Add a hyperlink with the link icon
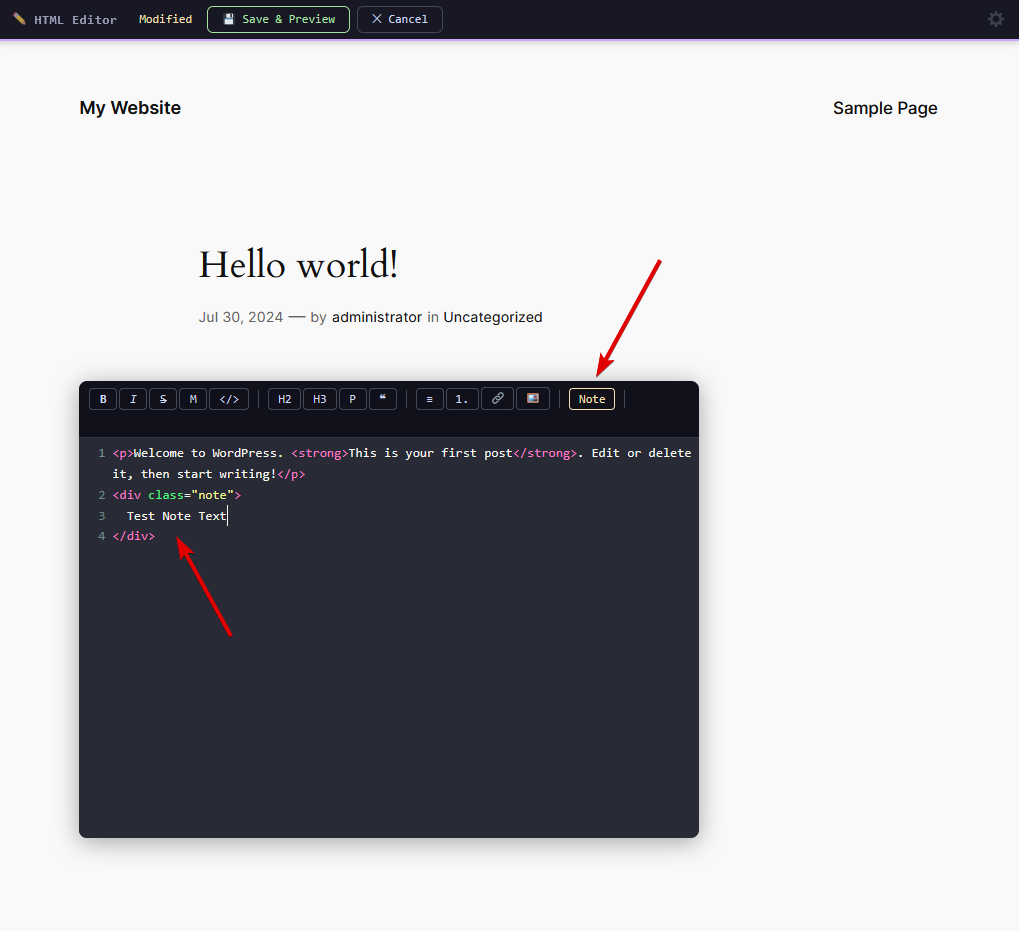Screen dimensions: 1019x931 (x=497, y=398)
